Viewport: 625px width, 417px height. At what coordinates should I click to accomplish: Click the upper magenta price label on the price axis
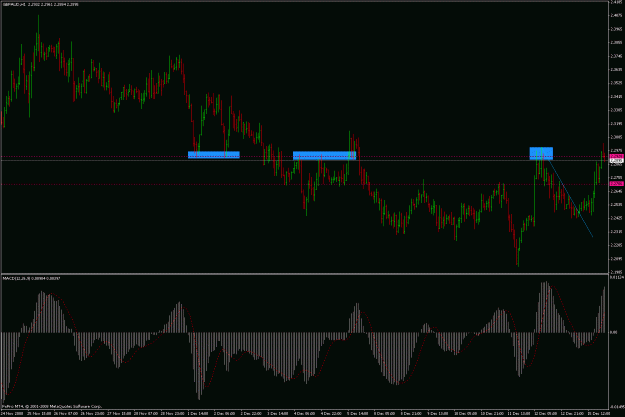point(616,156)
